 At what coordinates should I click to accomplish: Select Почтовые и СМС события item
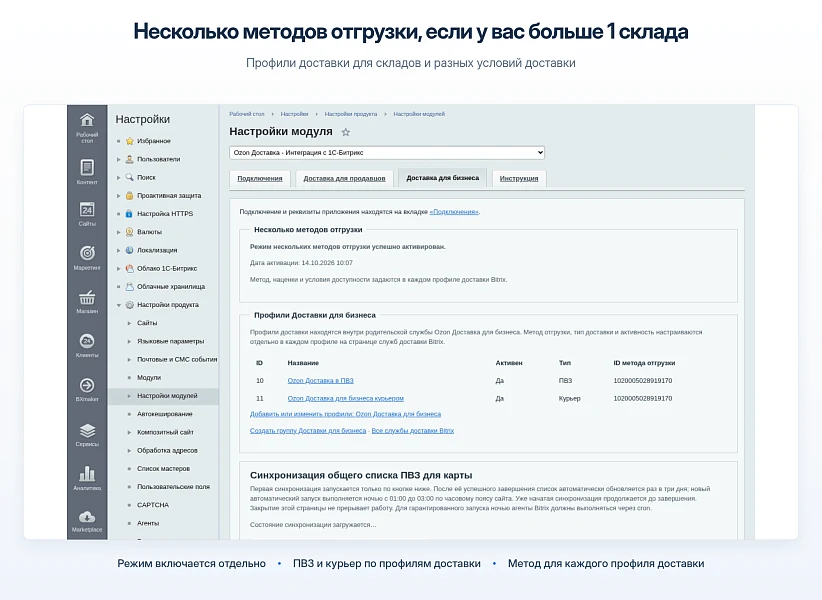[177, 359]
